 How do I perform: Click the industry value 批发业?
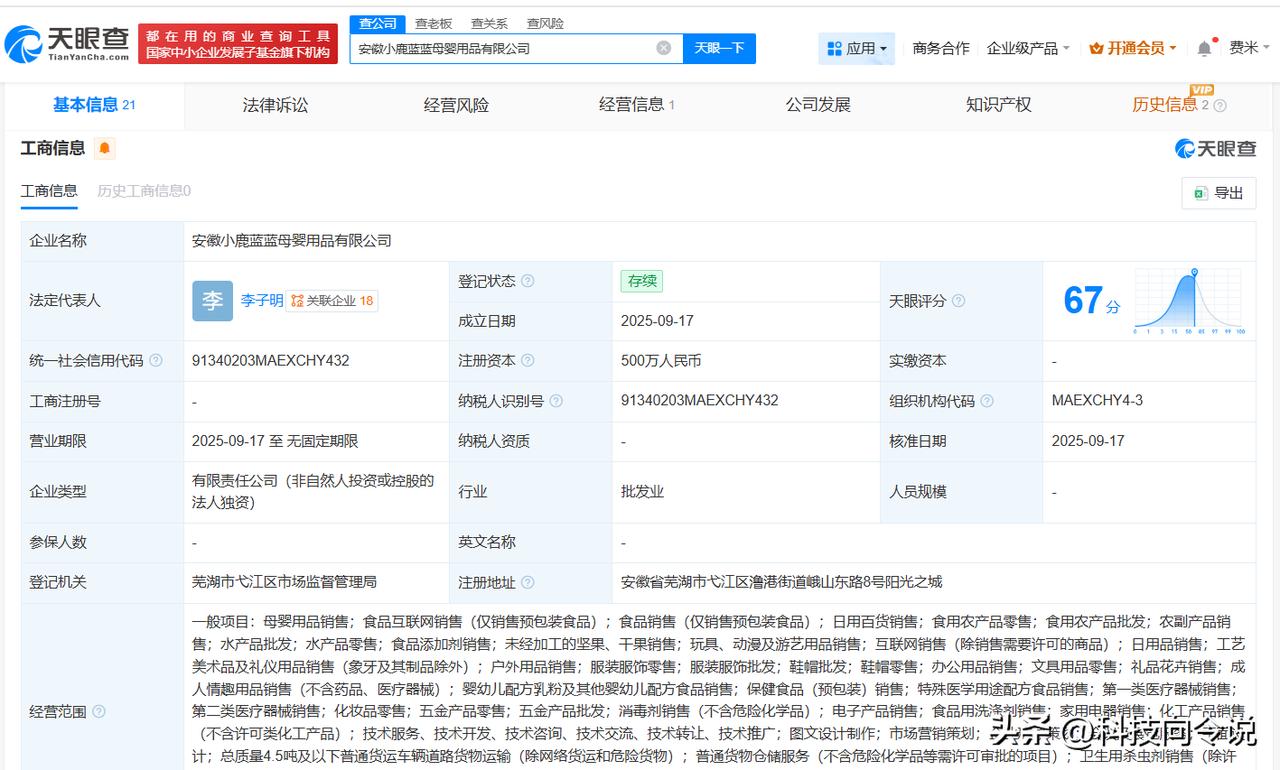point(642,492)
